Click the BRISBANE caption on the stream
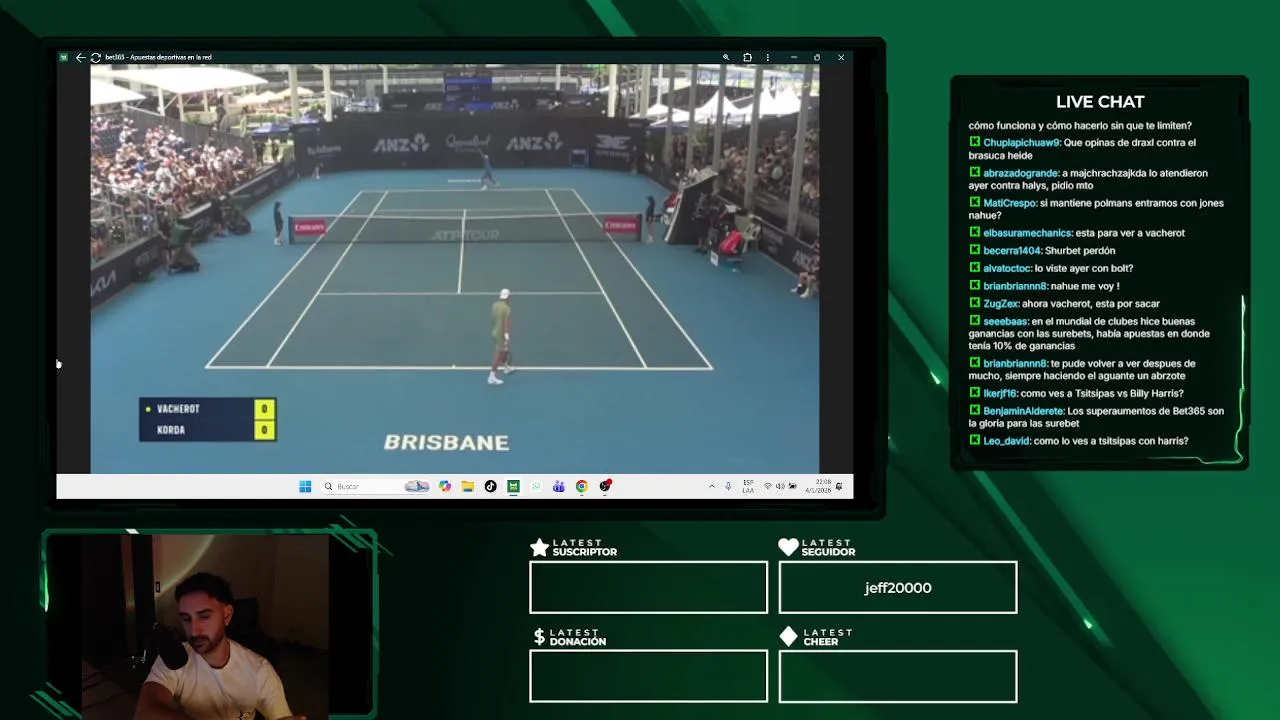 [446, 442]
